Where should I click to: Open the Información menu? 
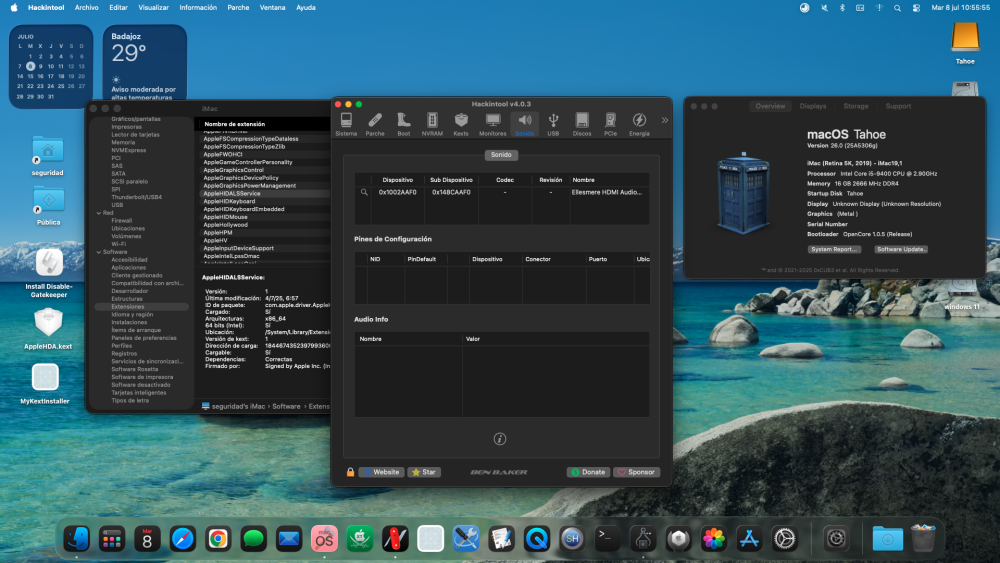[x=198, y=8]
